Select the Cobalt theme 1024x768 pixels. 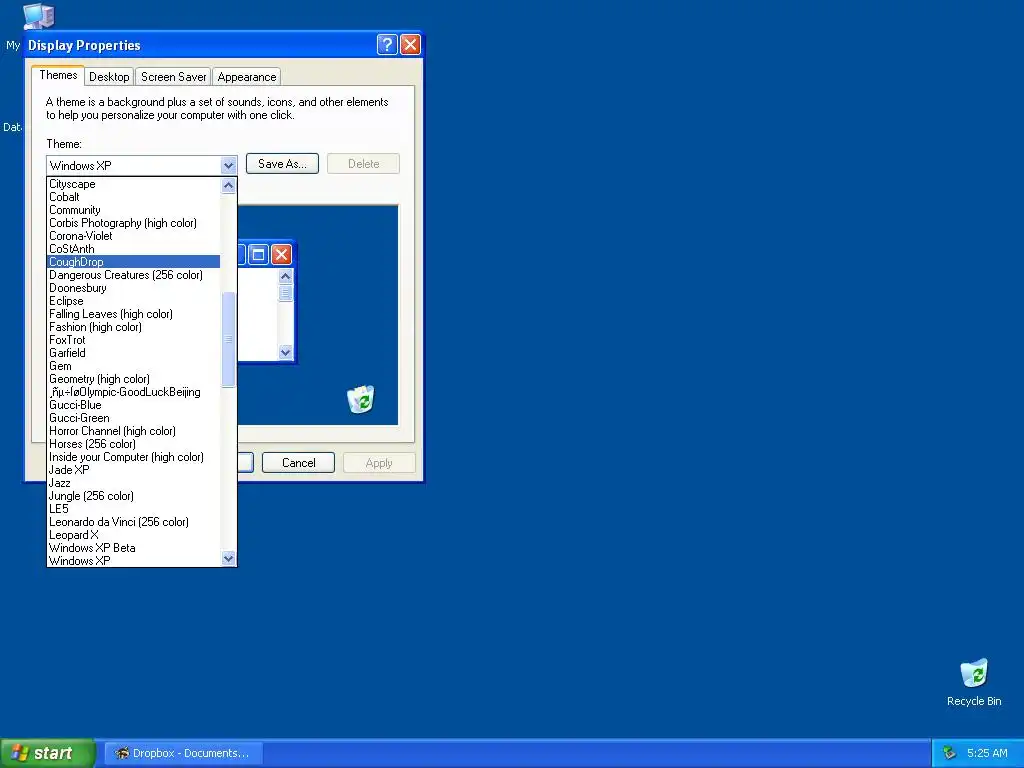click(134, 197)
